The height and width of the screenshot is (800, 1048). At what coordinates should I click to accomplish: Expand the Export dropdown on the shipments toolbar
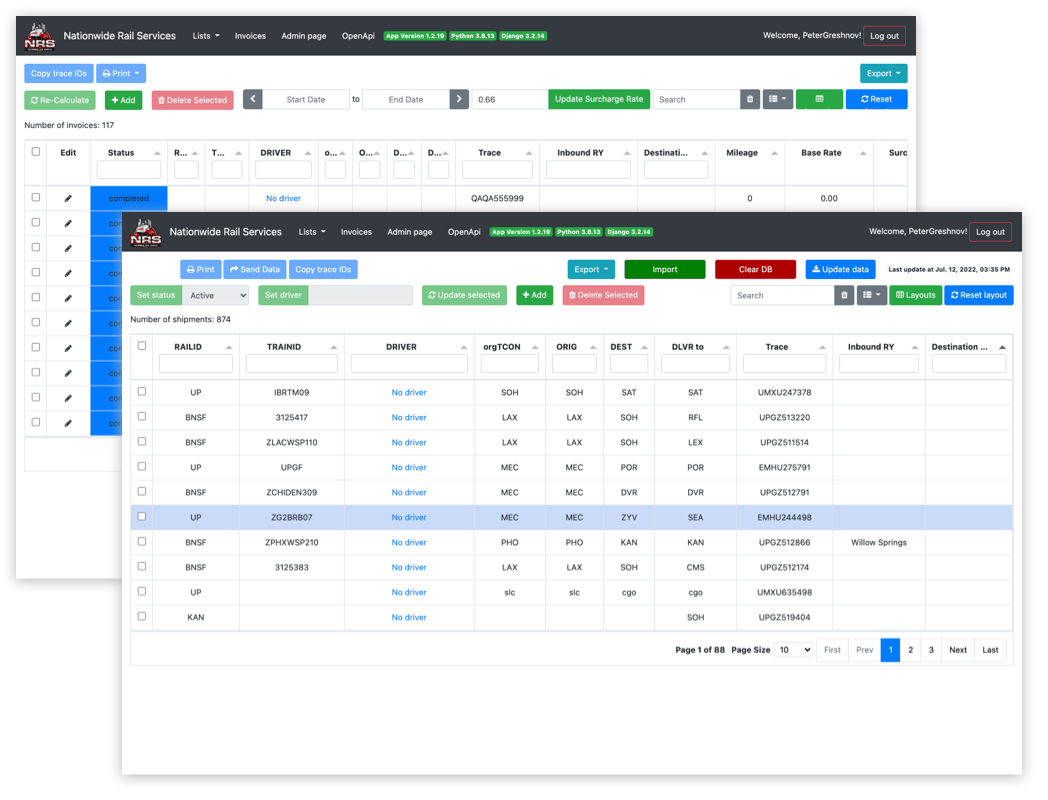[x=590, y=269]
